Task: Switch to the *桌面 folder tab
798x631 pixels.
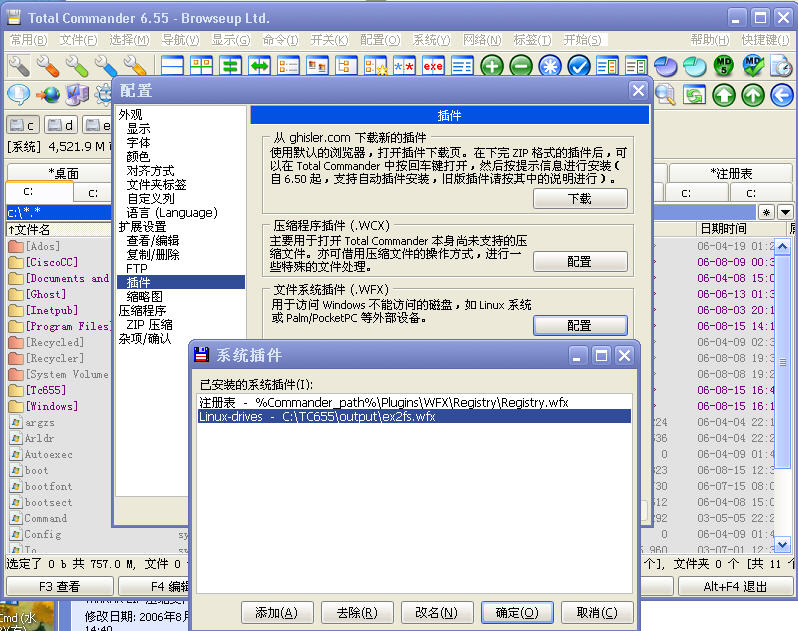Action: tap(63, 174)
